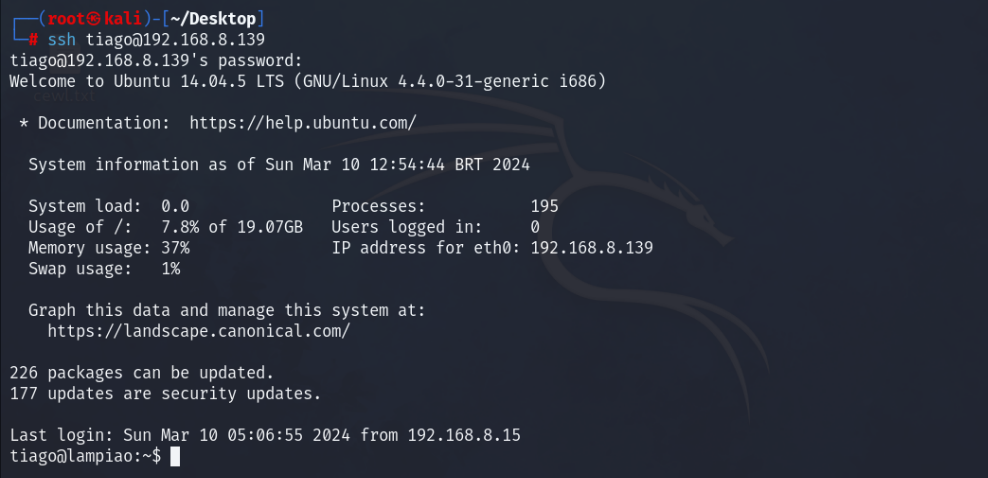Click the Users logged in value
This screenshot has width=988, height=478.
(535, 227)
